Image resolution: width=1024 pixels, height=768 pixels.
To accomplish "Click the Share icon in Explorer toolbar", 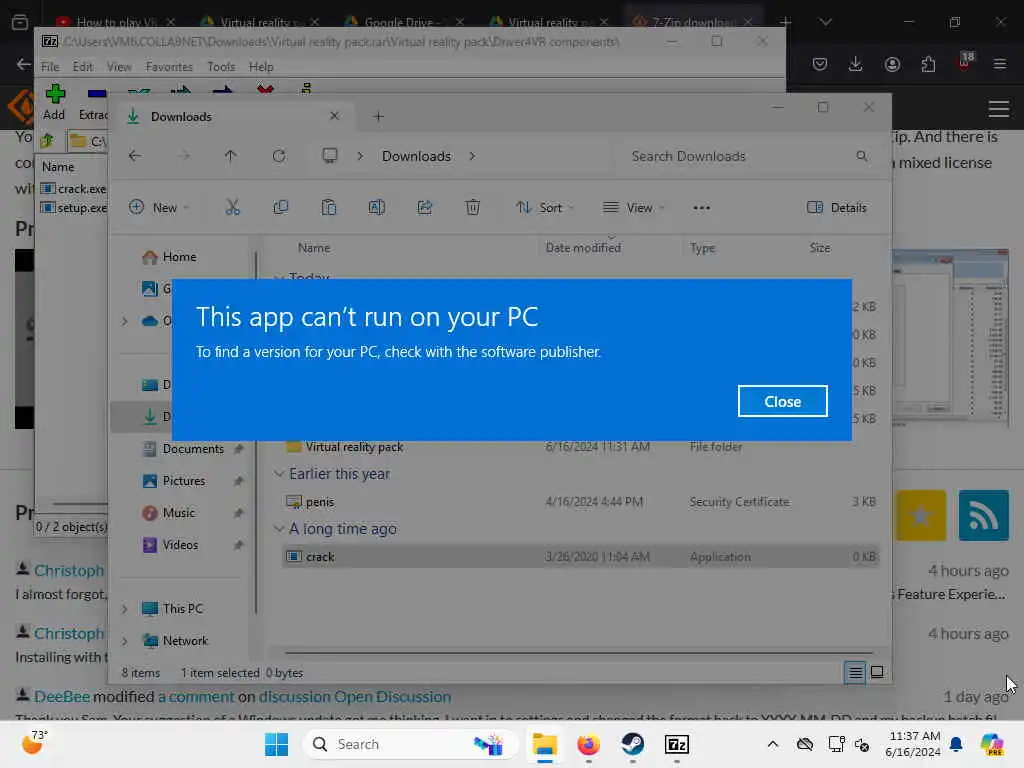I will click(x=424, y=208).
